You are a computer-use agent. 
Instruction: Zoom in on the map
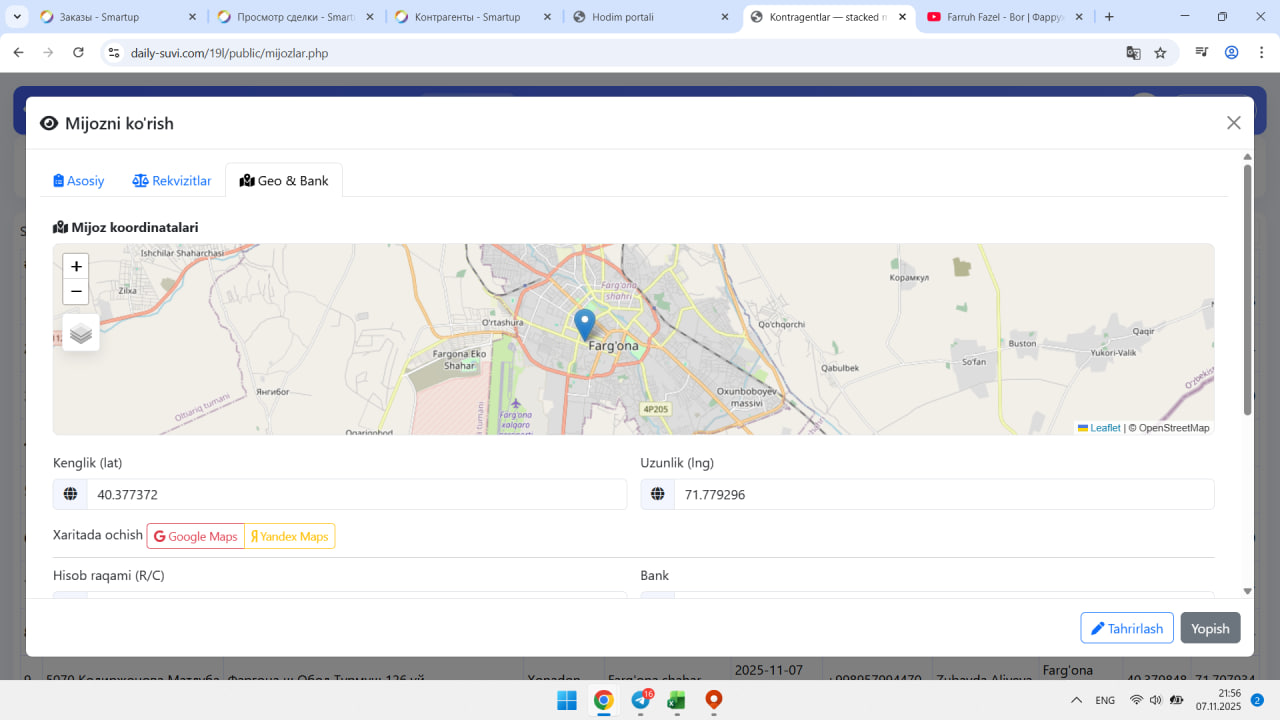76,266
